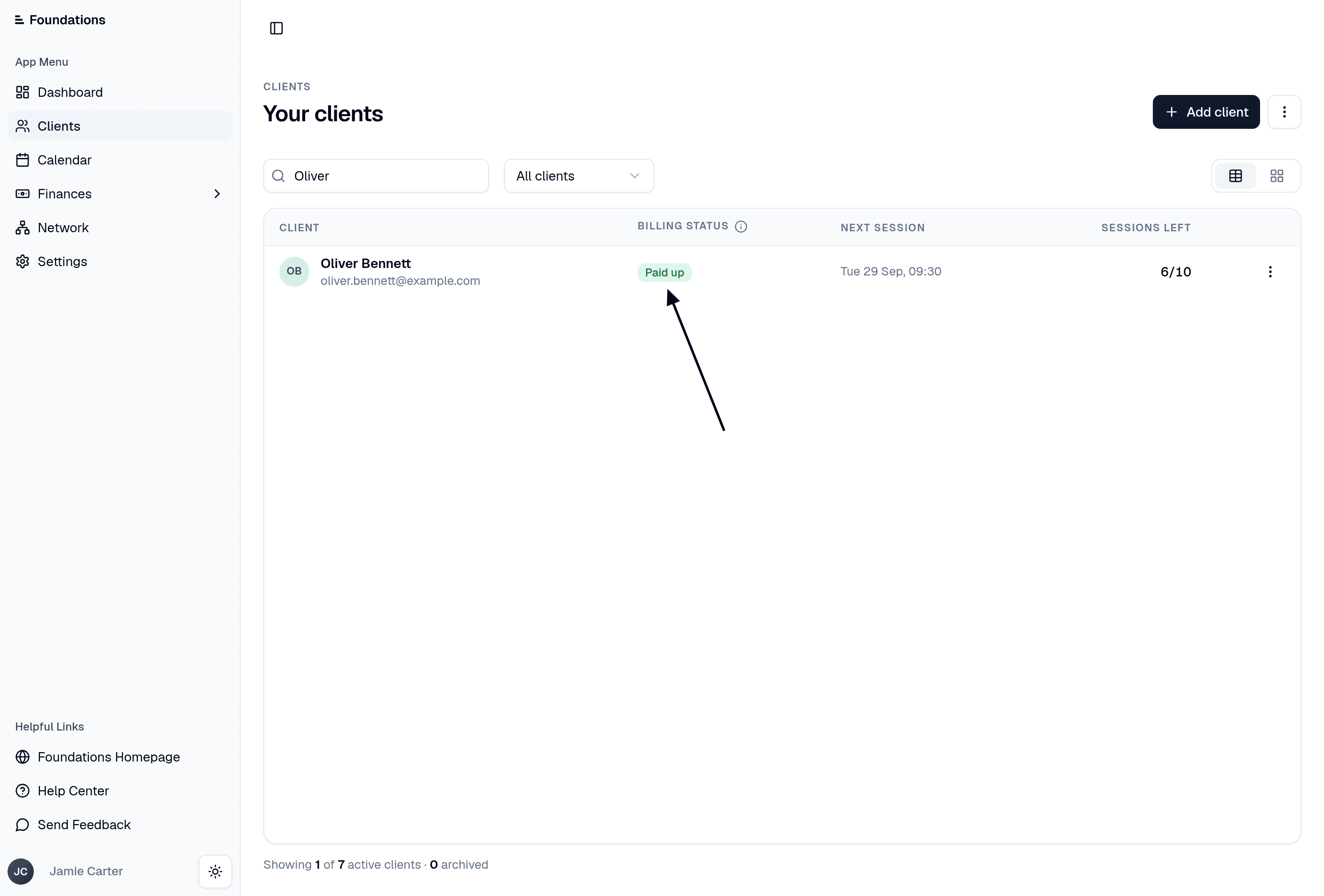Toggle the light/dark theme button
The image size is (1324, 896).
click(215, 871)
